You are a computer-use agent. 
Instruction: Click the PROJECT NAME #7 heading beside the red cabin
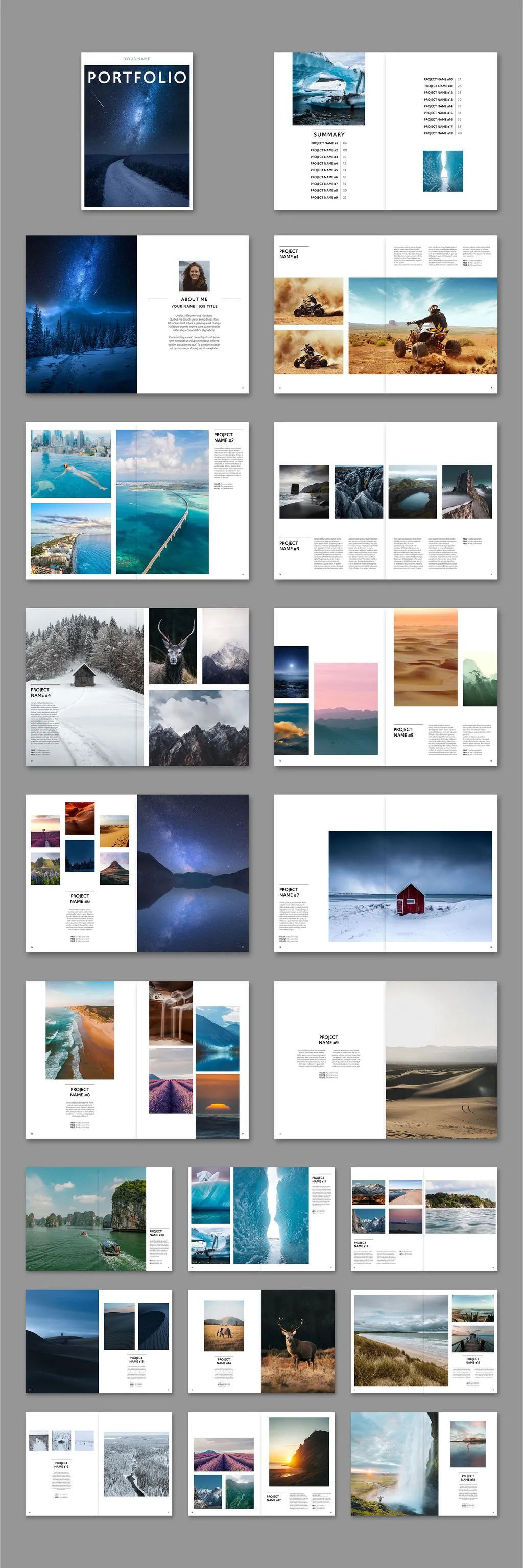pyautogui.click(x=289, y=892)
